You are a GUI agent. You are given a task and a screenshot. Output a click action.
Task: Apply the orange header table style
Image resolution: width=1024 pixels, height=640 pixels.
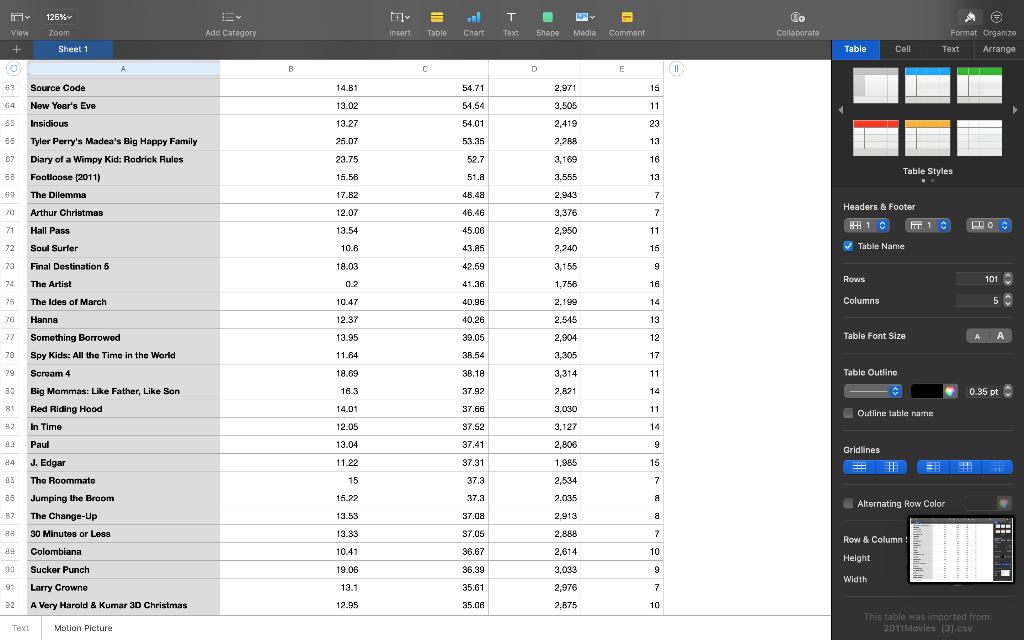tap(927, 138)
